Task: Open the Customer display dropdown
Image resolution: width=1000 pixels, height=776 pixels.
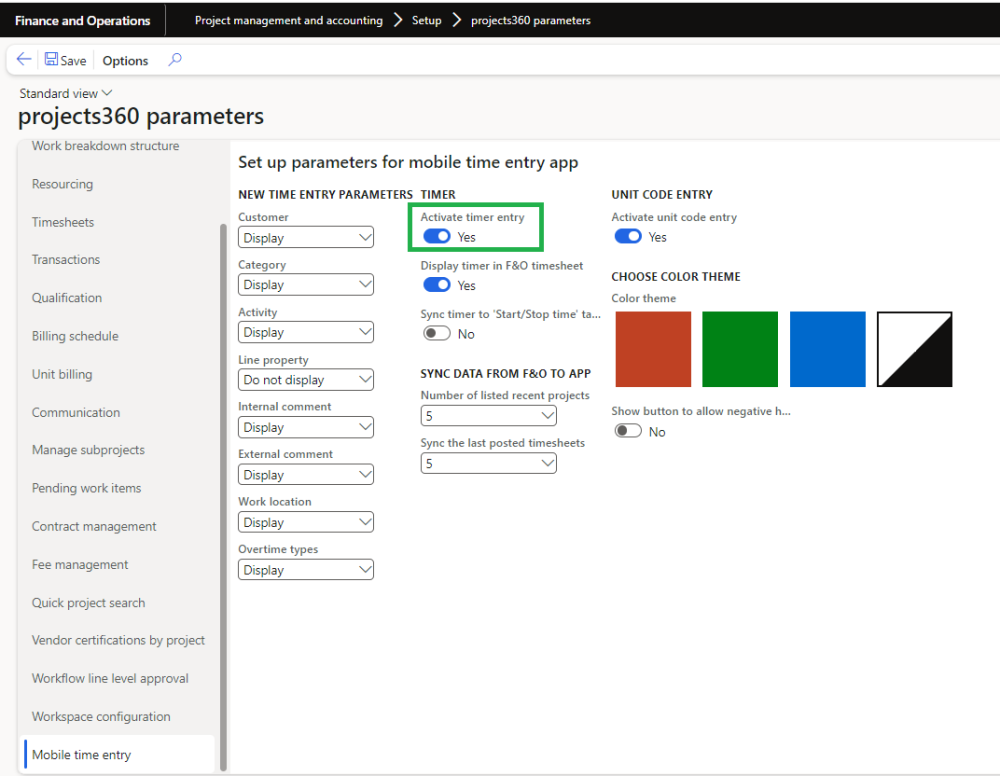Action: point(306,238)
